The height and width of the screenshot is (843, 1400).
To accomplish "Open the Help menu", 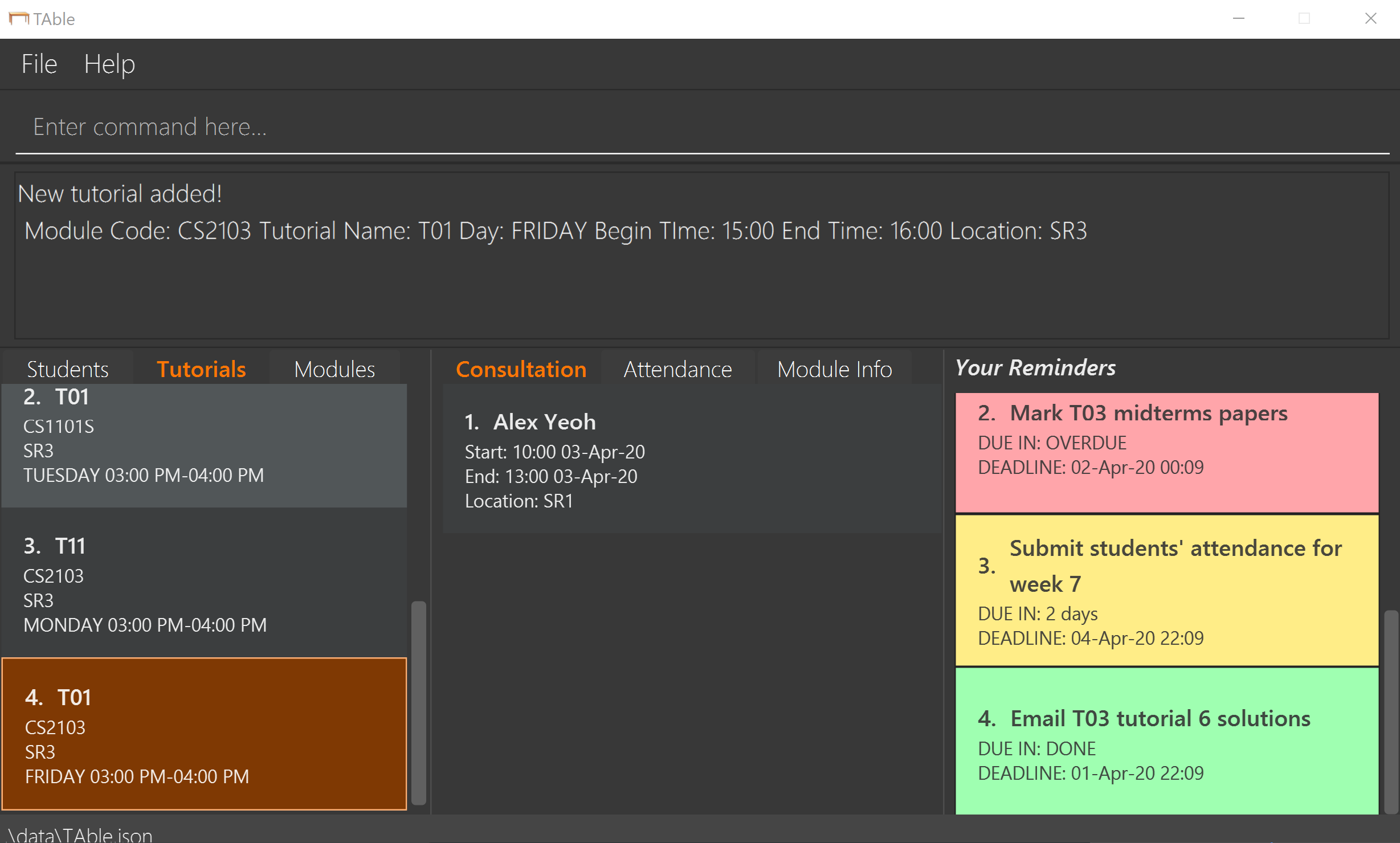I will pyautogui.click(x=109, y=64).
